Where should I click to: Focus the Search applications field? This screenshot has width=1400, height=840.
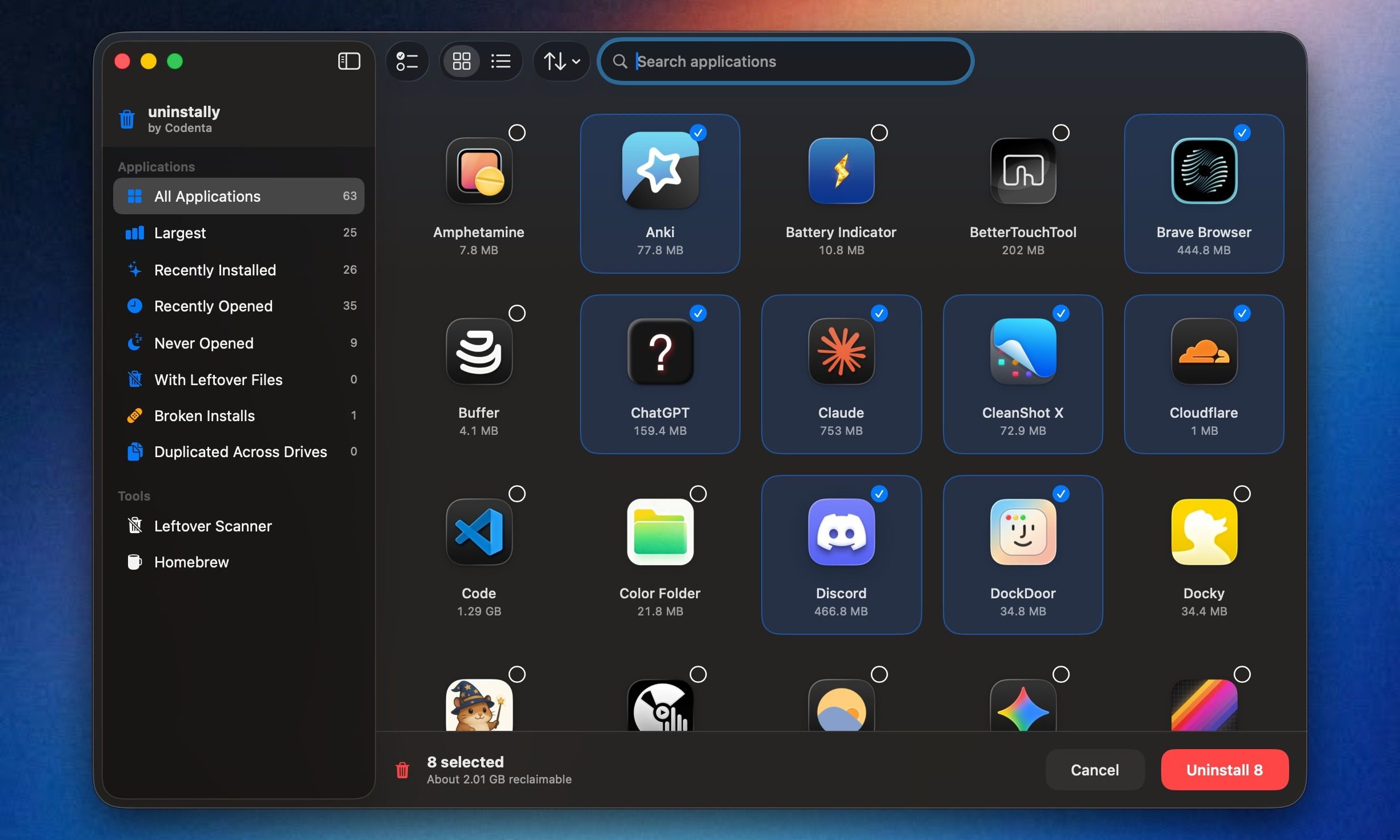click(786, 61)
